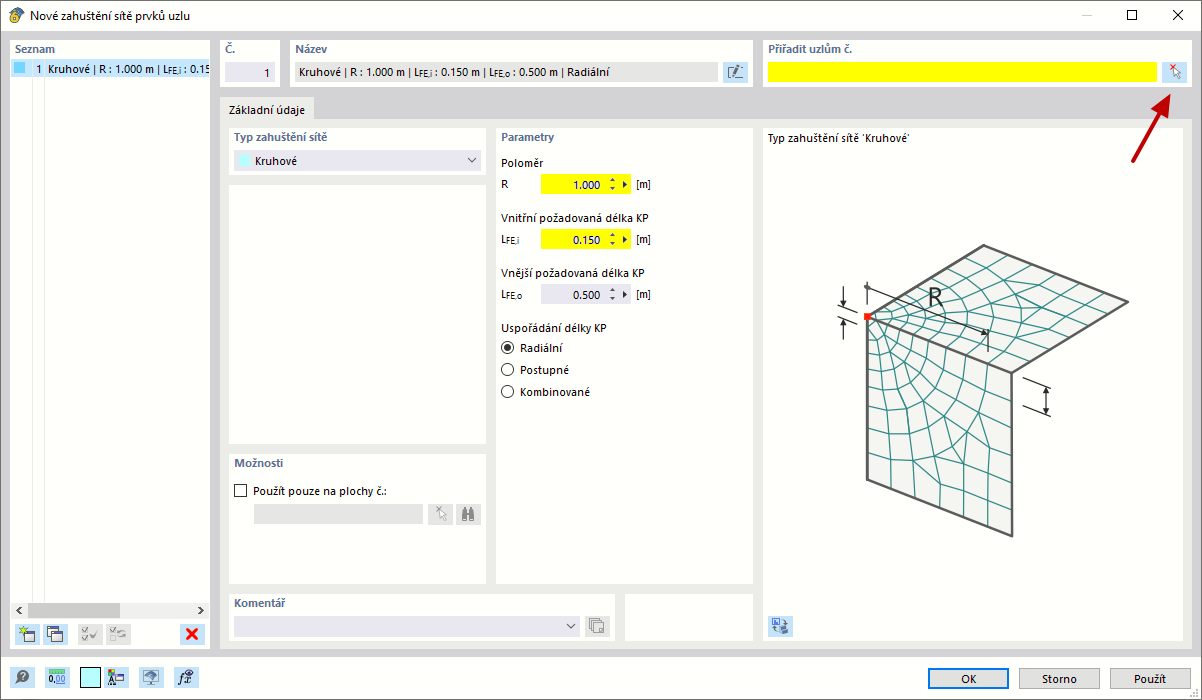Click the copy/duplicate item icon below list

click(55, 633)
